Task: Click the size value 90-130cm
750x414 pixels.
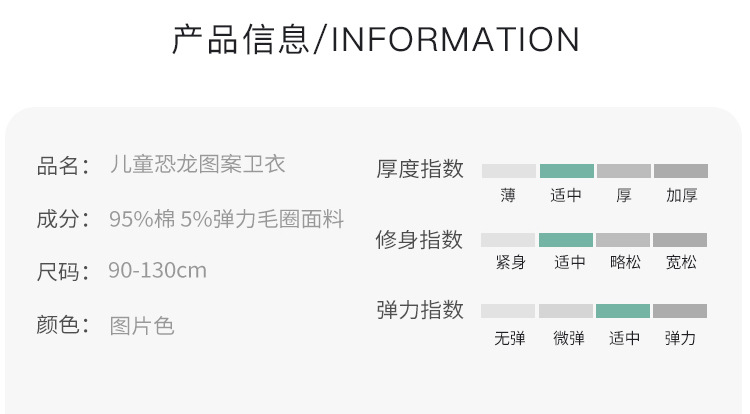Action: click(x=157, y=271)
